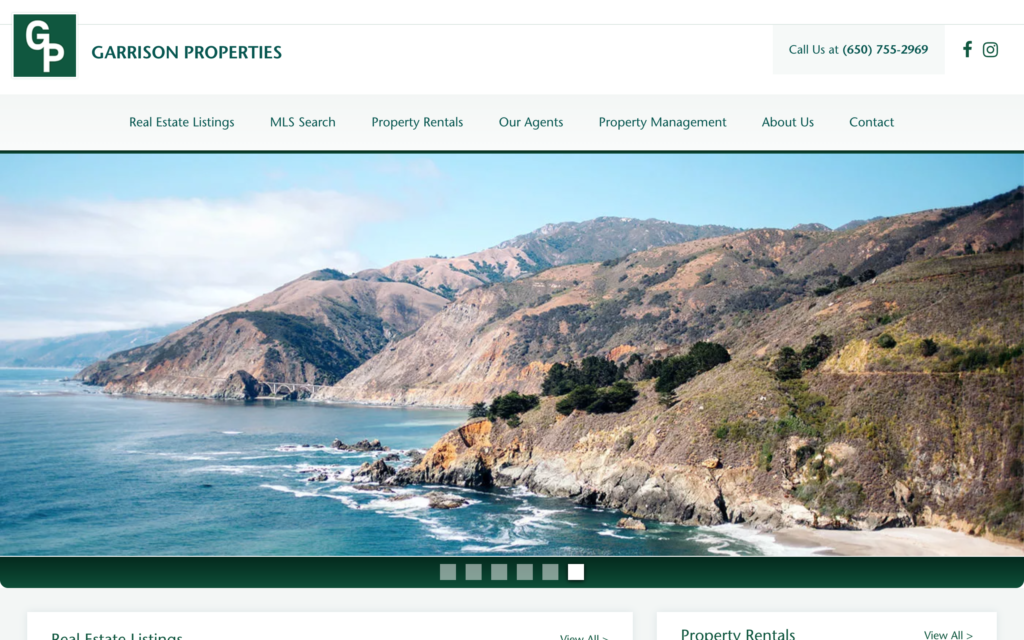Switch to the second slide indicator
This screenshot has height=640, width=1024.
pos(473,572)
